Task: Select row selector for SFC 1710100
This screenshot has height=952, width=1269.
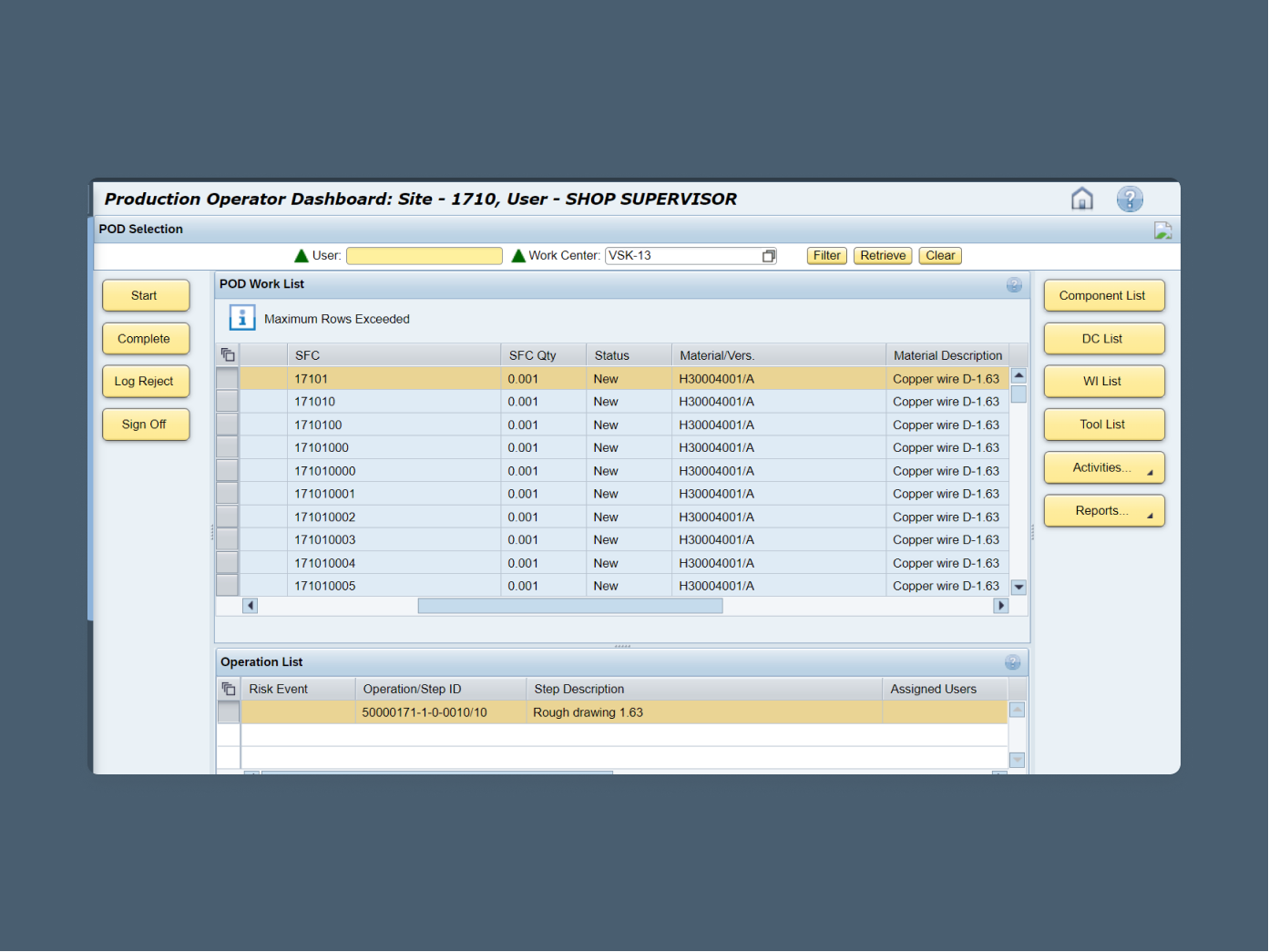Action: point(227,425)
